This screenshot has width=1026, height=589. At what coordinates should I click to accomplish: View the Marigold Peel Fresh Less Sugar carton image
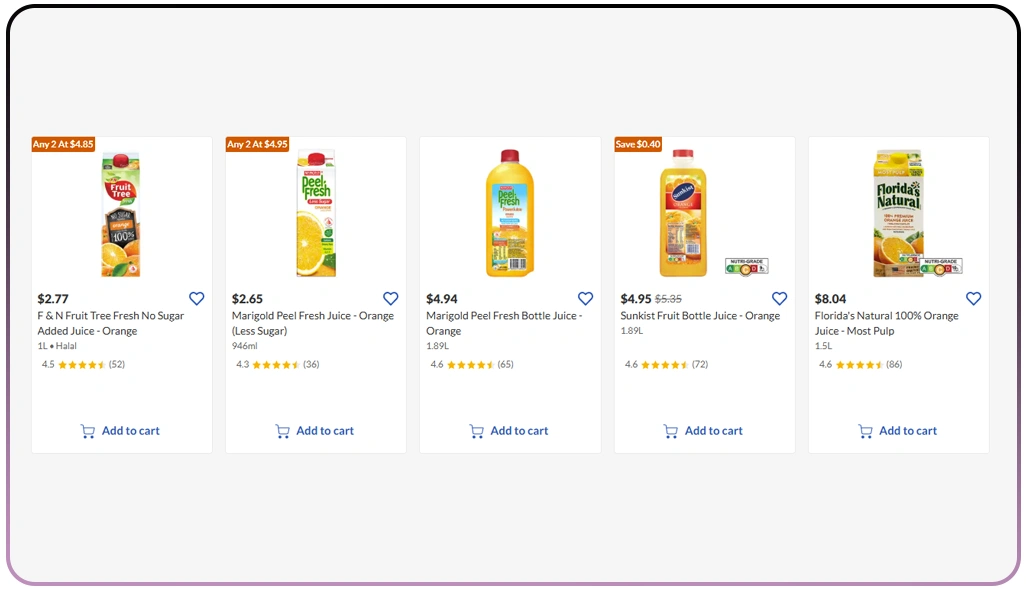click(x=315, y=214)
